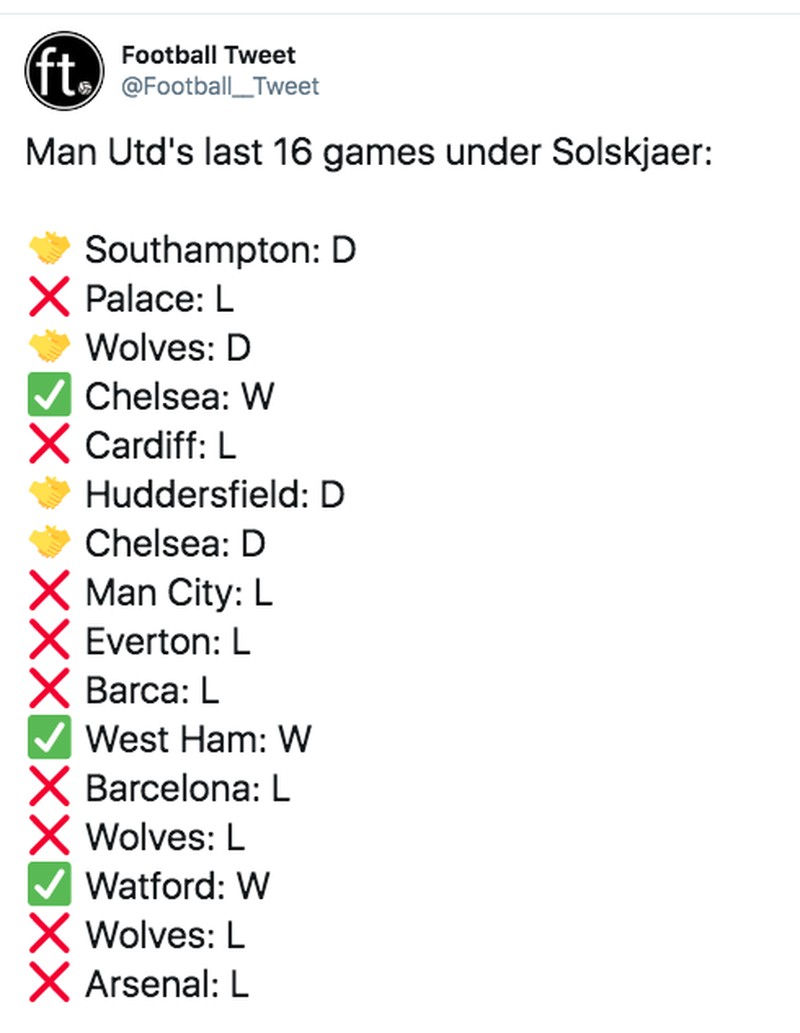Select the green checkmark beside Watford
The image size is (800, 1033).
click(49, 886)
